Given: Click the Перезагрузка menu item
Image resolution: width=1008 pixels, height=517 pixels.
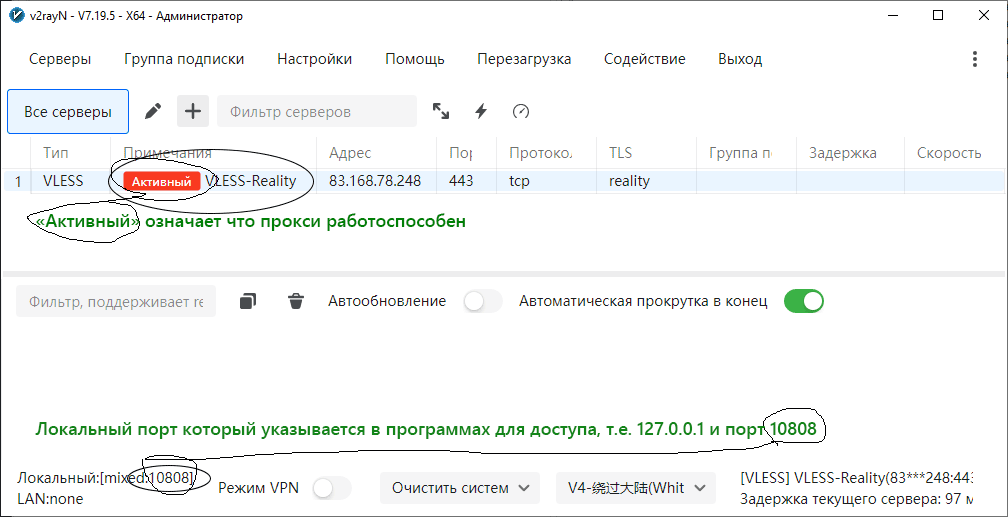Looking at the screenshot, I should (x=524, y=59).
